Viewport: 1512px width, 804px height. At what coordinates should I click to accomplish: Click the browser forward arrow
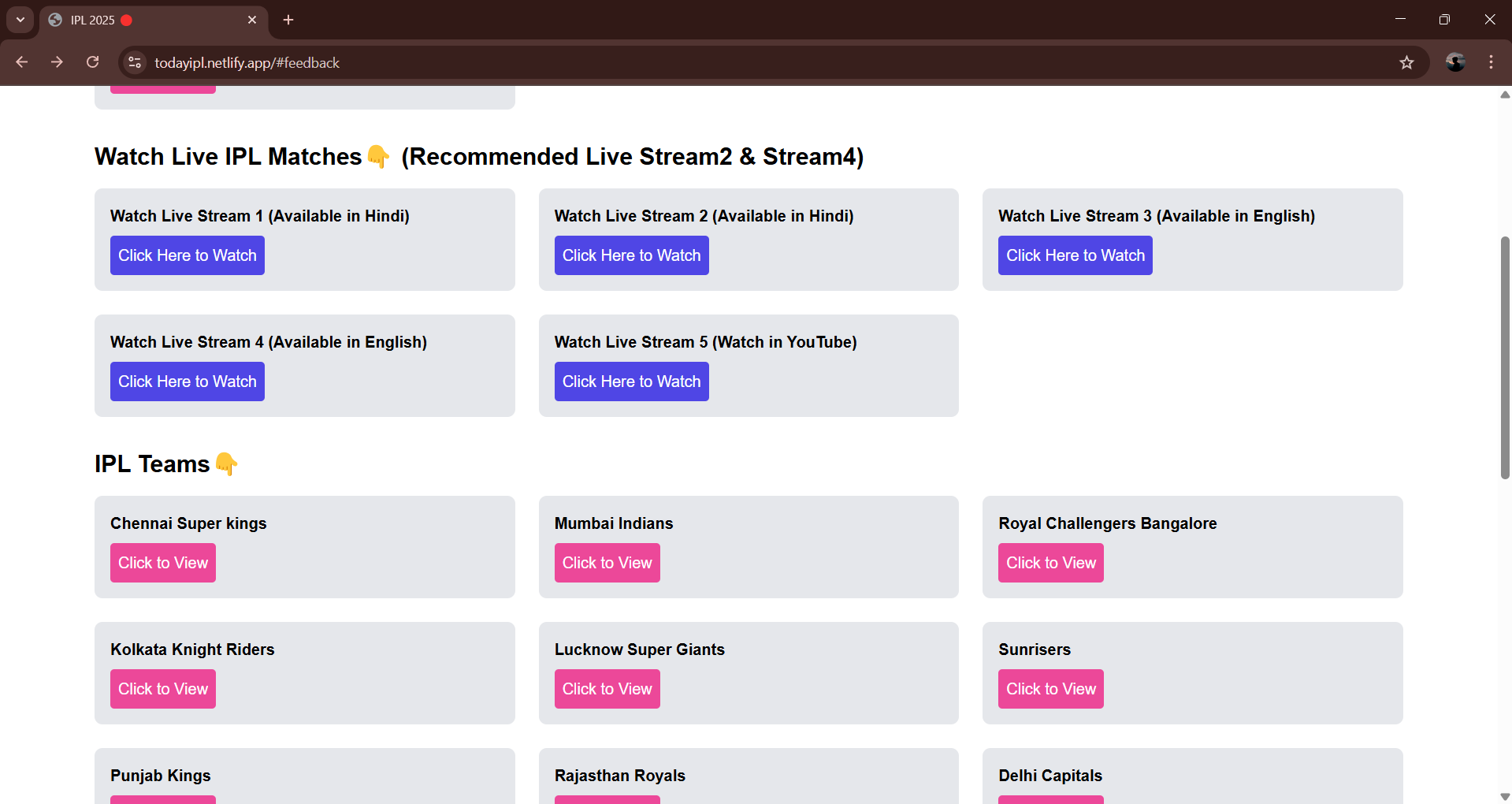pyautogui.click(x=57, y=62)
